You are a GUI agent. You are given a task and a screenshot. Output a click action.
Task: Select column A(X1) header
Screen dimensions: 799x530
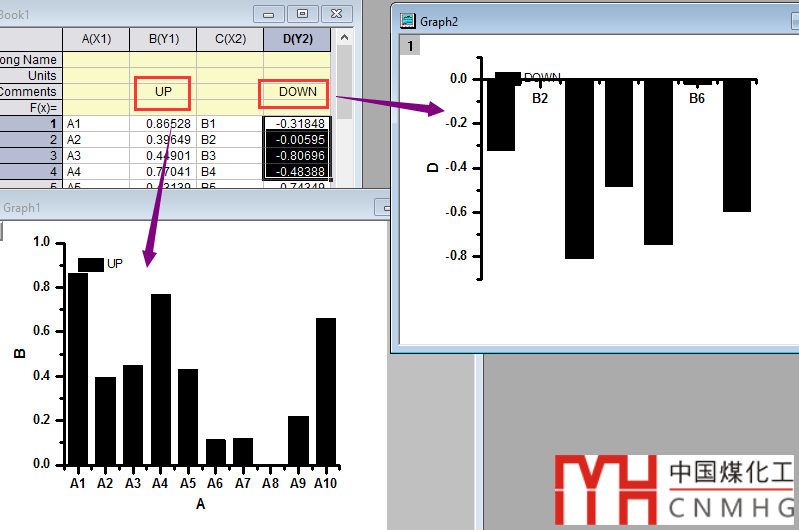[96, 39]
